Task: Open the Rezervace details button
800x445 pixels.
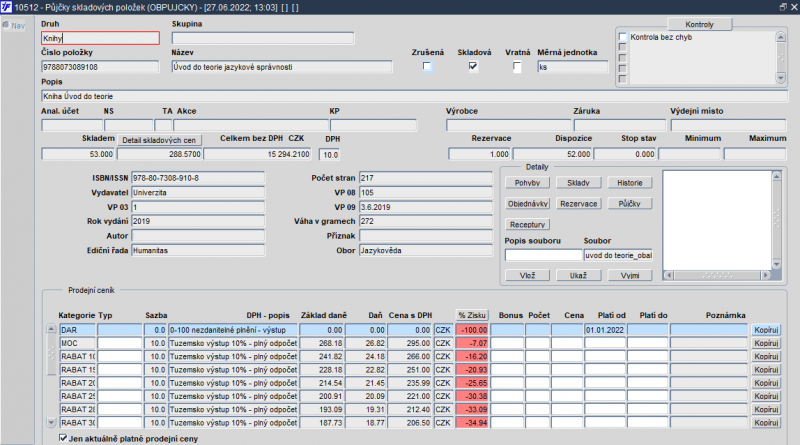Action: pyautogui.click(x=579, y=204)
